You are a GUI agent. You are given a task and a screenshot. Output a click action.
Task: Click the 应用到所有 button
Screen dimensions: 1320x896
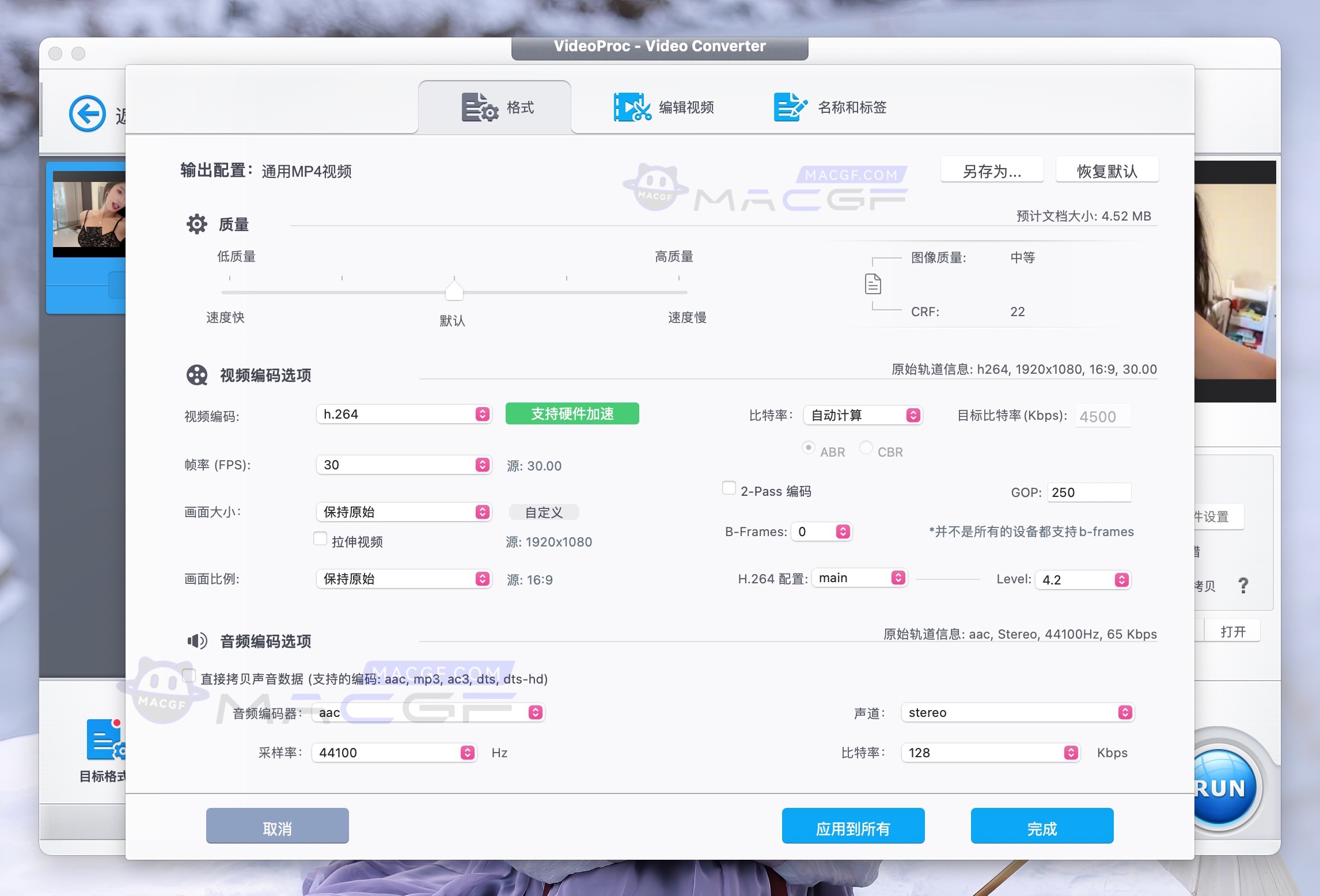[853, 826]
